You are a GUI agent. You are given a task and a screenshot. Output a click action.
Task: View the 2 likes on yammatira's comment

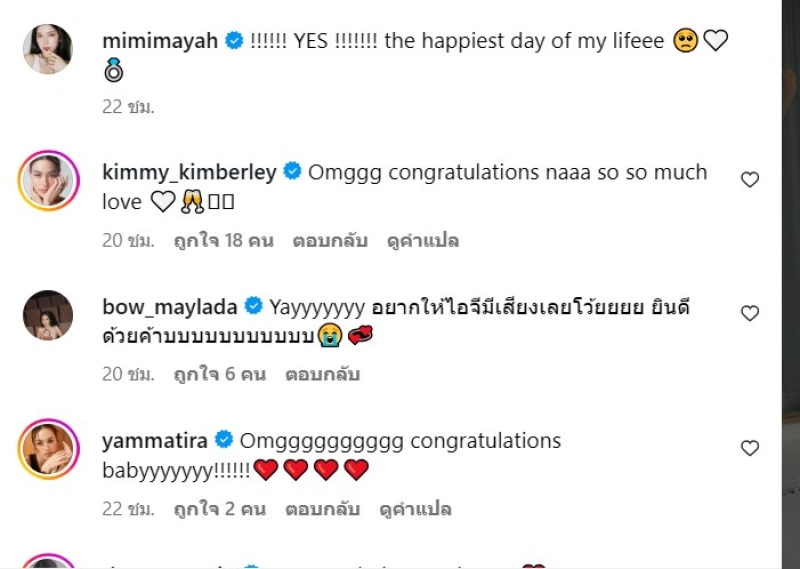click(219, 509)
